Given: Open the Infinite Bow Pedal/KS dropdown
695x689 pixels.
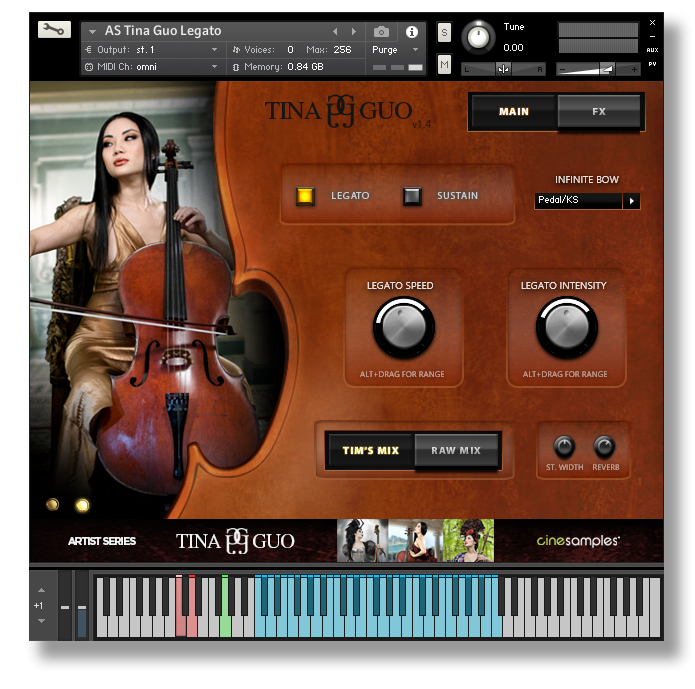Looking at the screenshot, I should pyautogui.click(x=587, y=200).
